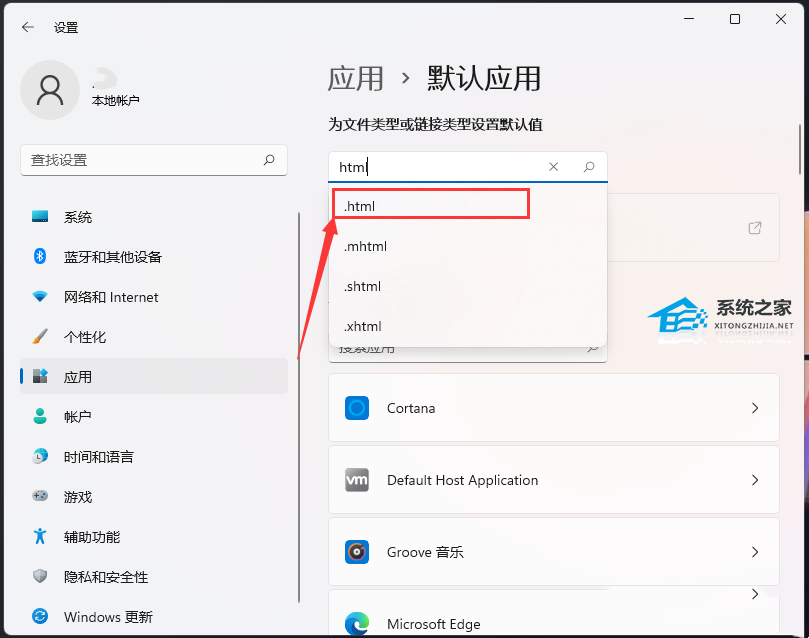Clear the html search text with X
This screenshot has width=809, height=638.
pyautogui.click(x=554, y=167)
